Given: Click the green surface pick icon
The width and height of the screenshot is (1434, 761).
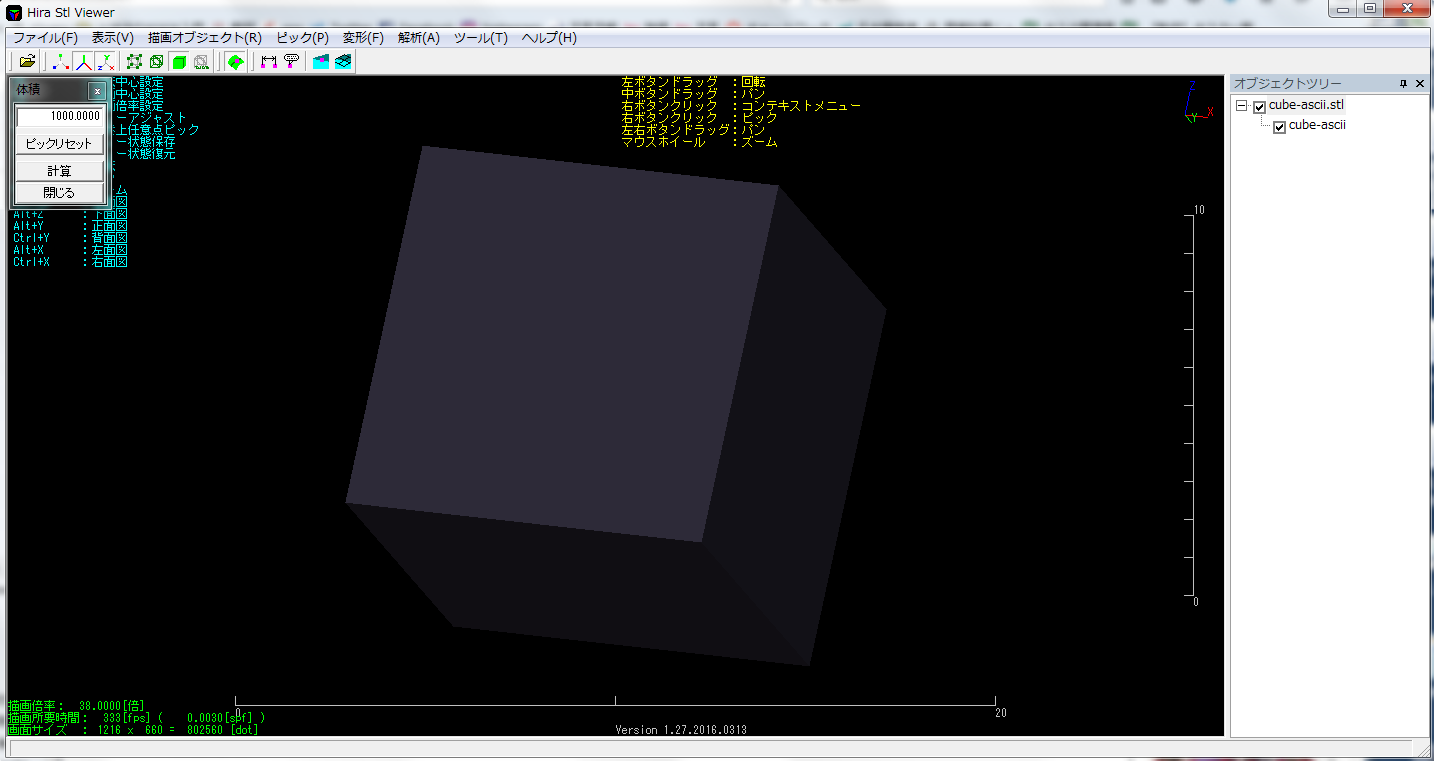Looking at the screenshot, I should tap(235, 61).
